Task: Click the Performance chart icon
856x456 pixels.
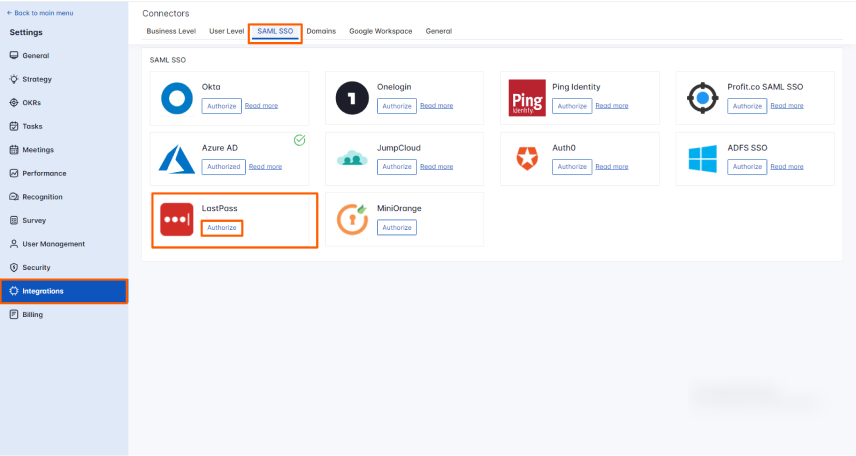Action: click(x=14, y=173)
